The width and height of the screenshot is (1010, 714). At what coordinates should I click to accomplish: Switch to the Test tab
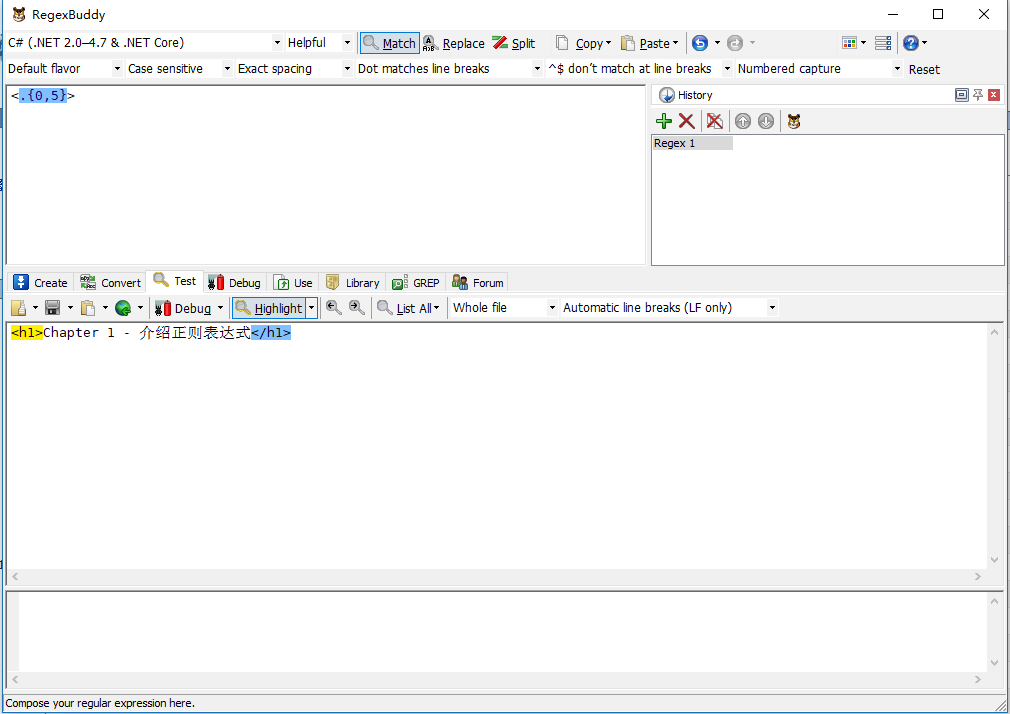point(175,282)
